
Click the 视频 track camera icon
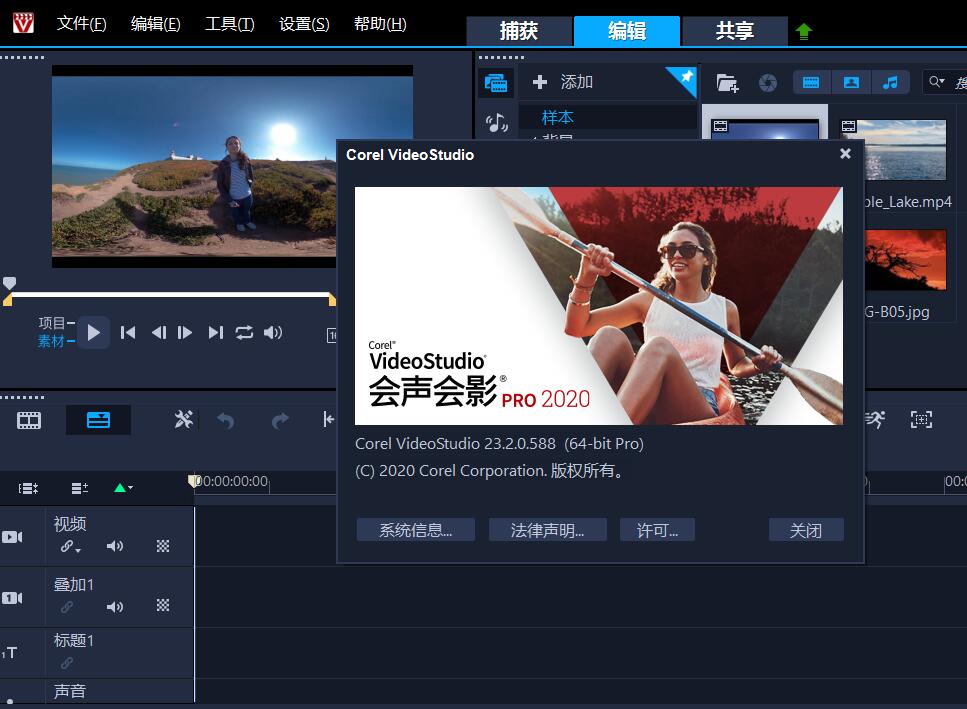[12, 537]
